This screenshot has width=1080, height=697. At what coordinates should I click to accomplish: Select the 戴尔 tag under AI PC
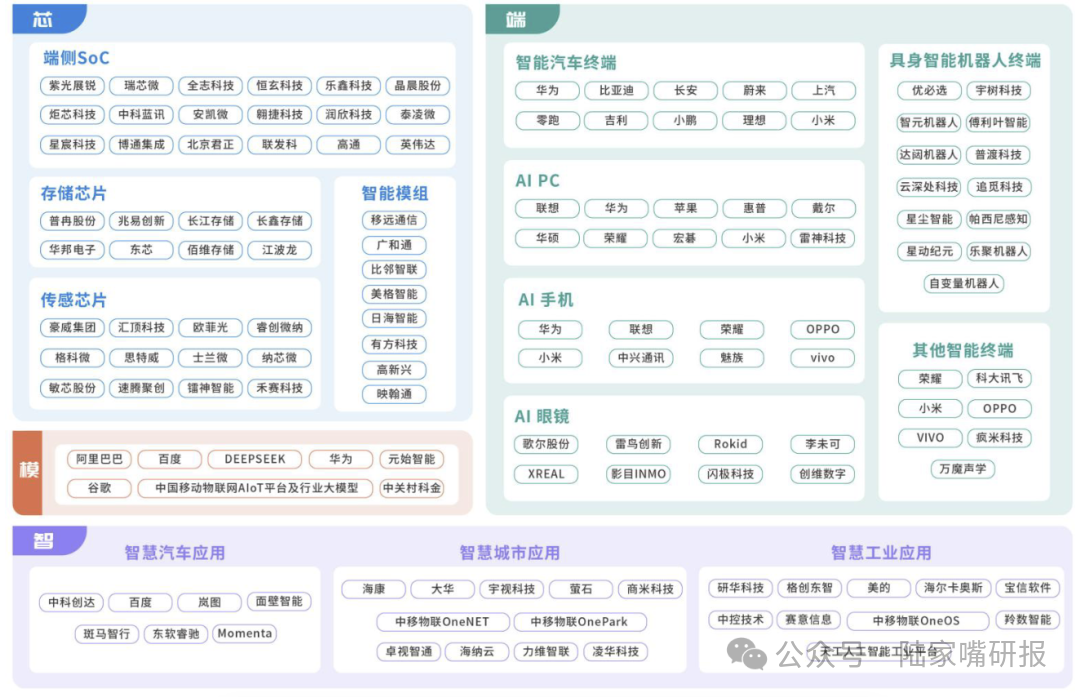823,208
